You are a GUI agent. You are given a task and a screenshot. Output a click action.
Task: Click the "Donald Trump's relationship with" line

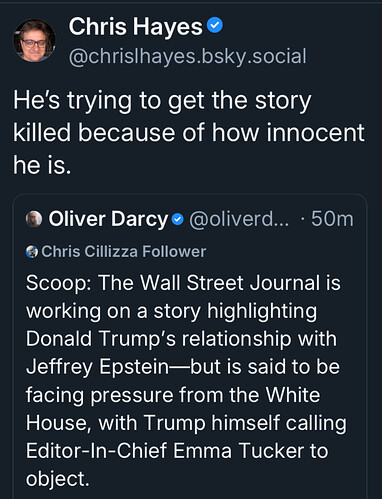(x=181, y=339)
